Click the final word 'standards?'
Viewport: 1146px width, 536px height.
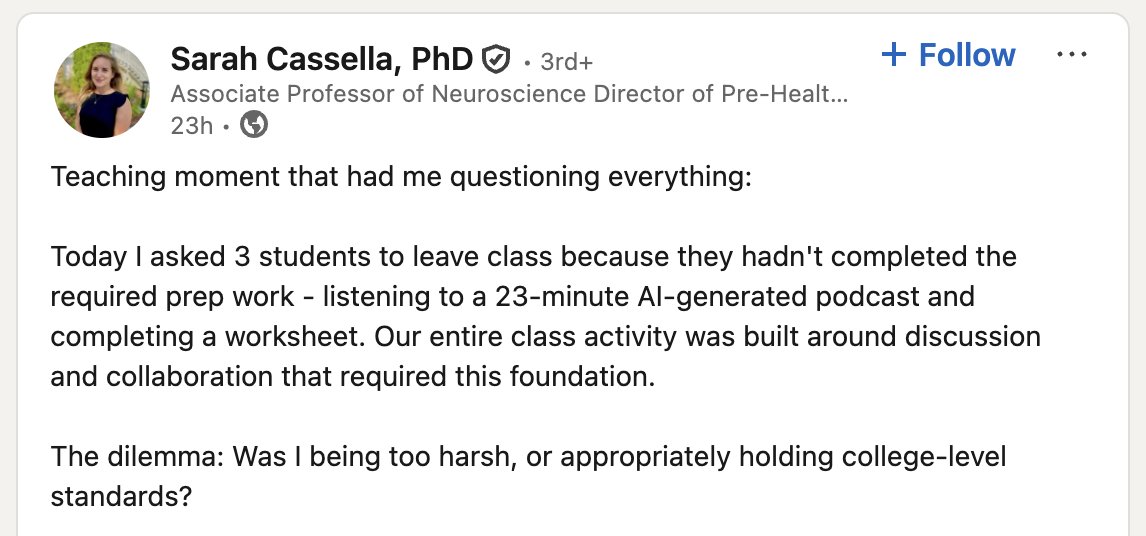click(x=121, y=497)
